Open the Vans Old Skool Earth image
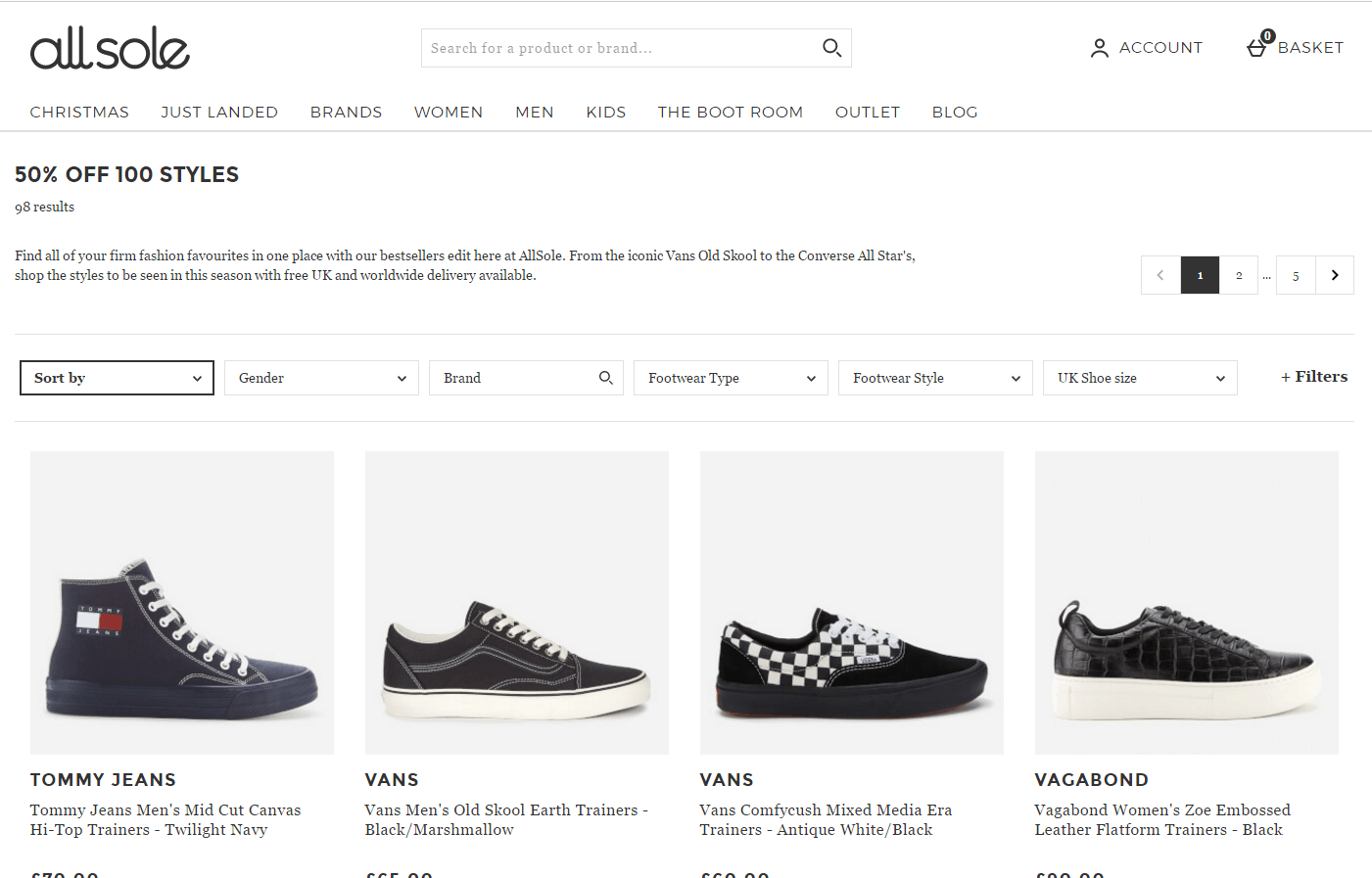Screen dimensions: 1372x878 [x=517, y=603]
